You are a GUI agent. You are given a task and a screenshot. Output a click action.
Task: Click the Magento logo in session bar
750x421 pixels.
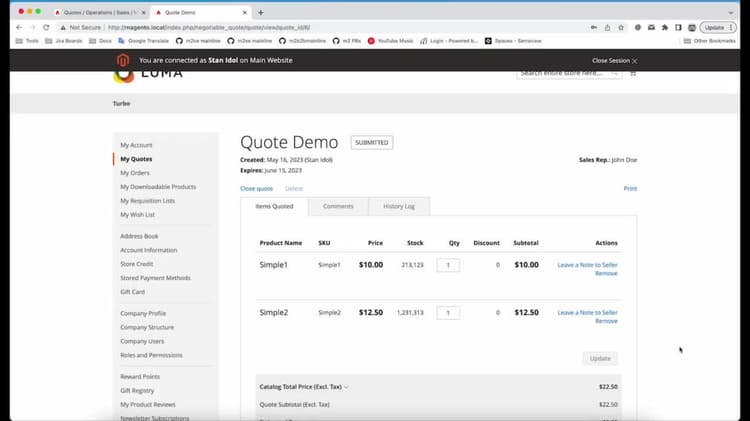[x=123, y=60]
